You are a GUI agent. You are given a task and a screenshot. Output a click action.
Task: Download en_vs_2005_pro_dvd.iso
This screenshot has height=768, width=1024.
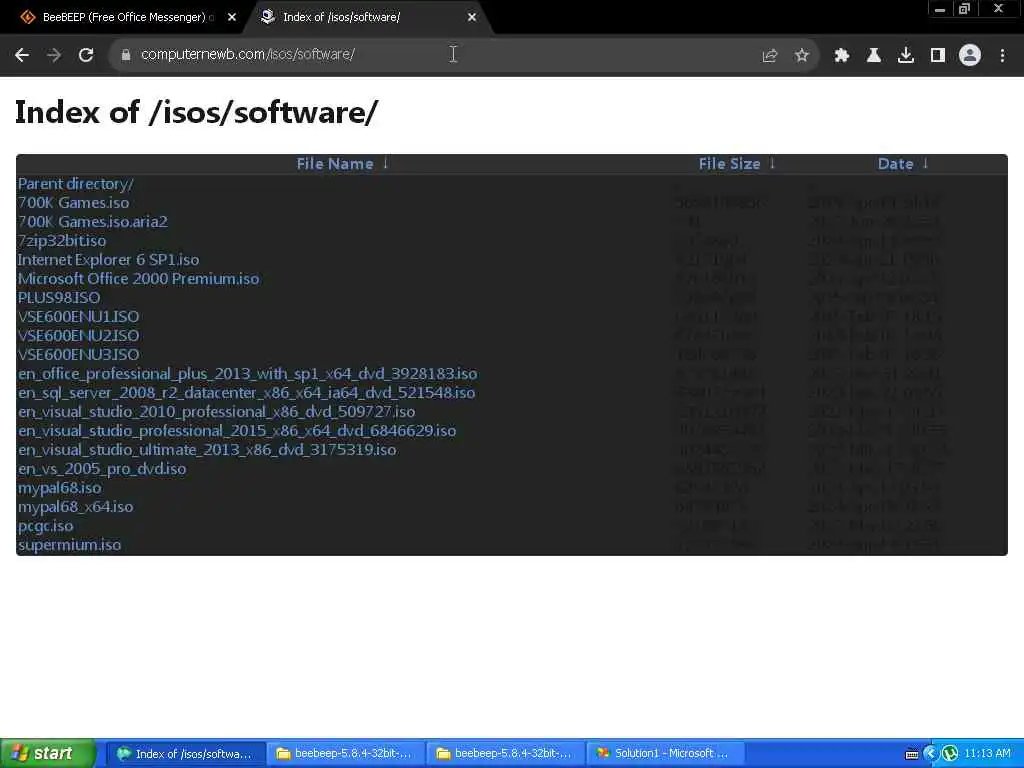102,469
